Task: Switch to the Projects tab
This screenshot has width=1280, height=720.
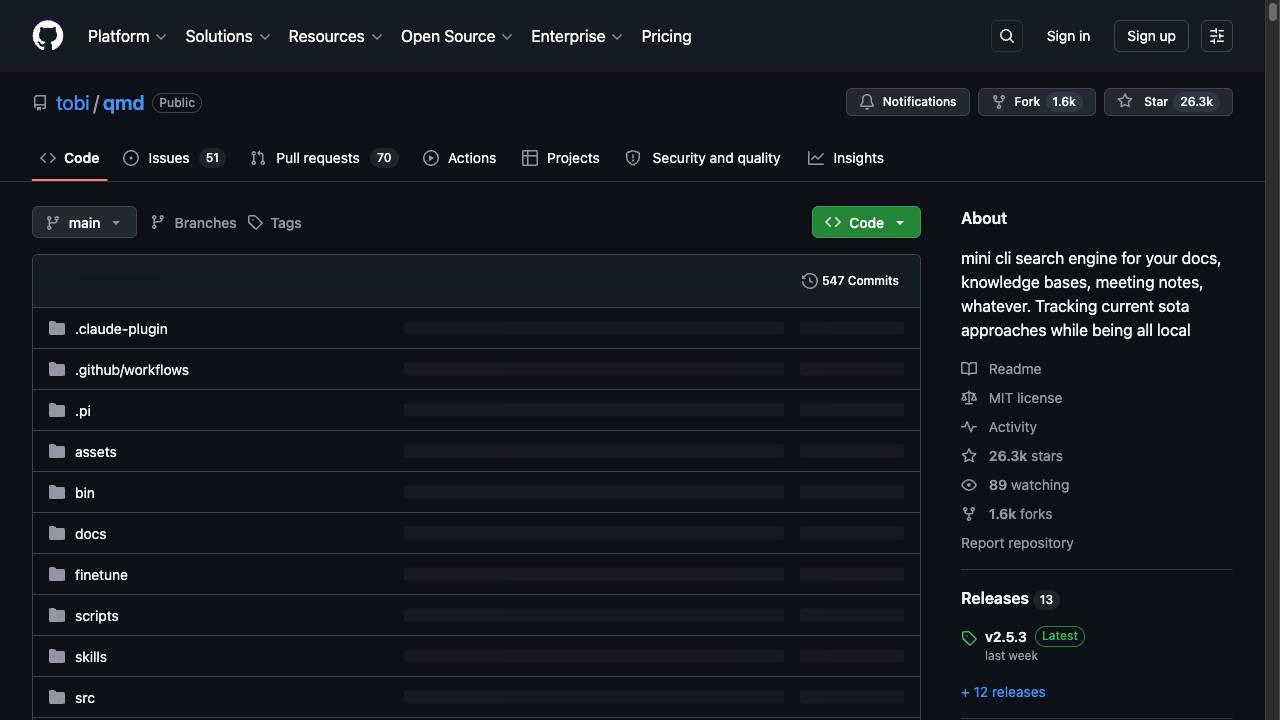Action: click(x=561, y=158)
